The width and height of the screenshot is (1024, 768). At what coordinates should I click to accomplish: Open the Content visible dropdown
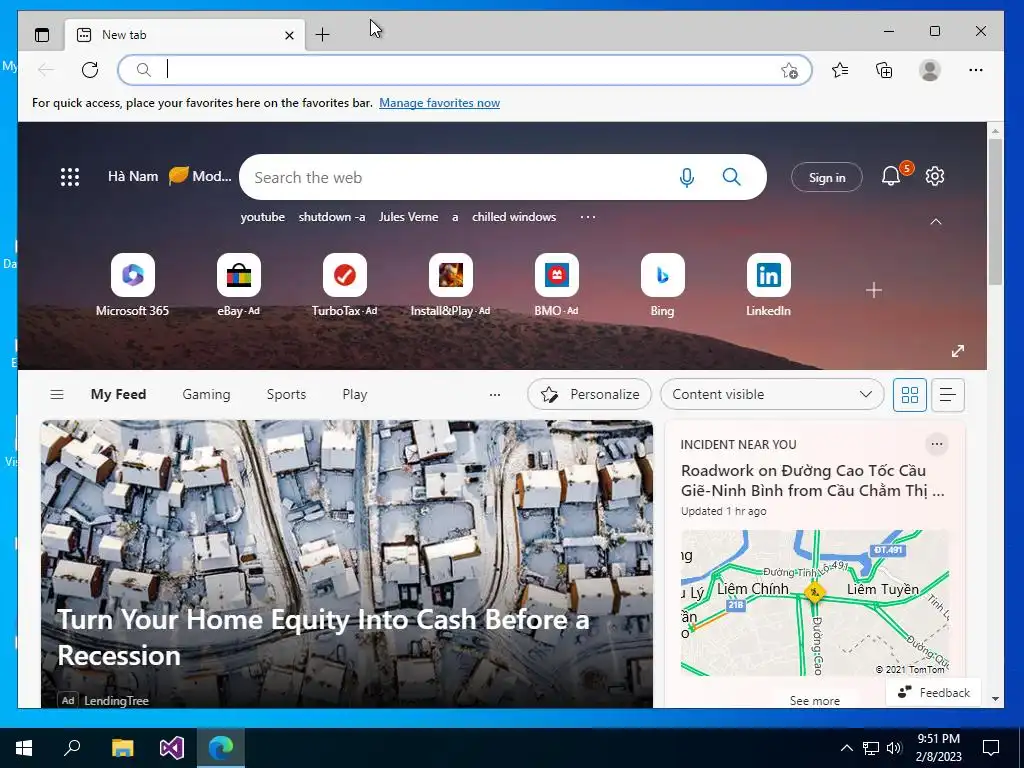[772, 394]
